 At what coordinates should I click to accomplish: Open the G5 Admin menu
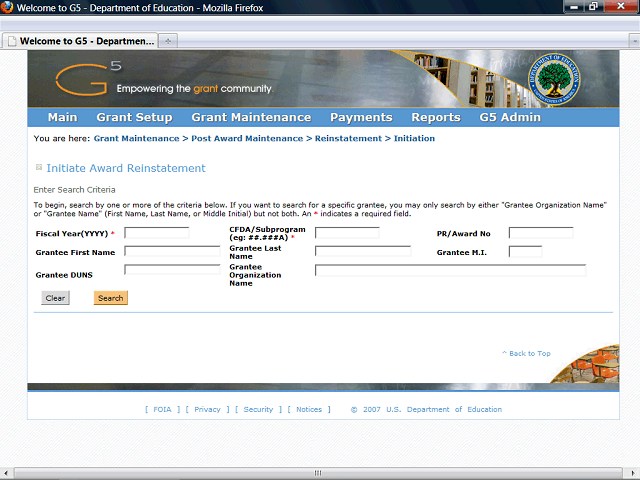[x=510, y=117]
